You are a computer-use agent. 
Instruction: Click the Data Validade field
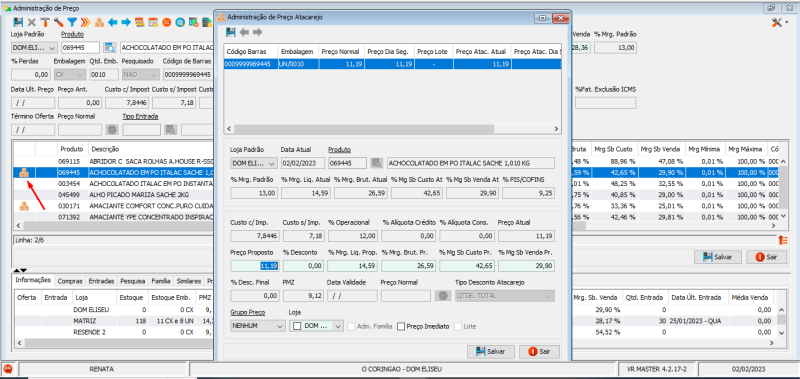pyautogui.click(x=352, y=296)
